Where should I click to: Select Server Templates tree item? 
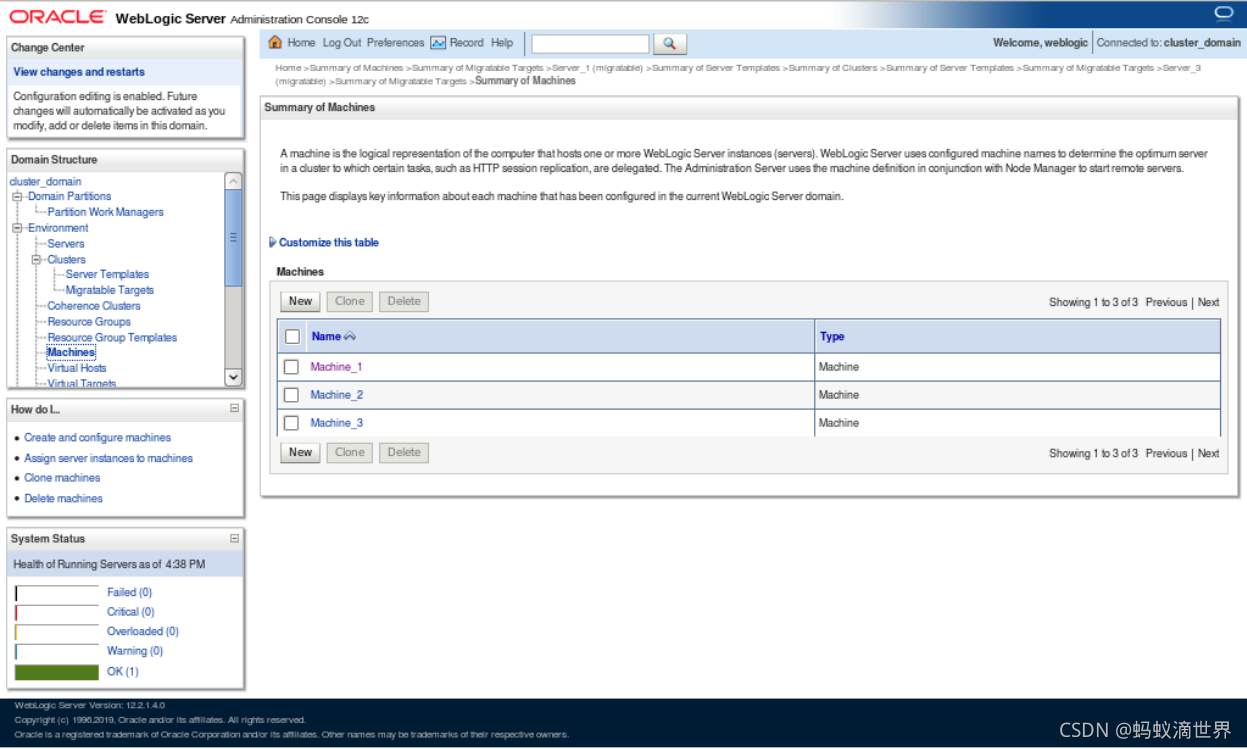pyautogui.click(x=107, y=274)
